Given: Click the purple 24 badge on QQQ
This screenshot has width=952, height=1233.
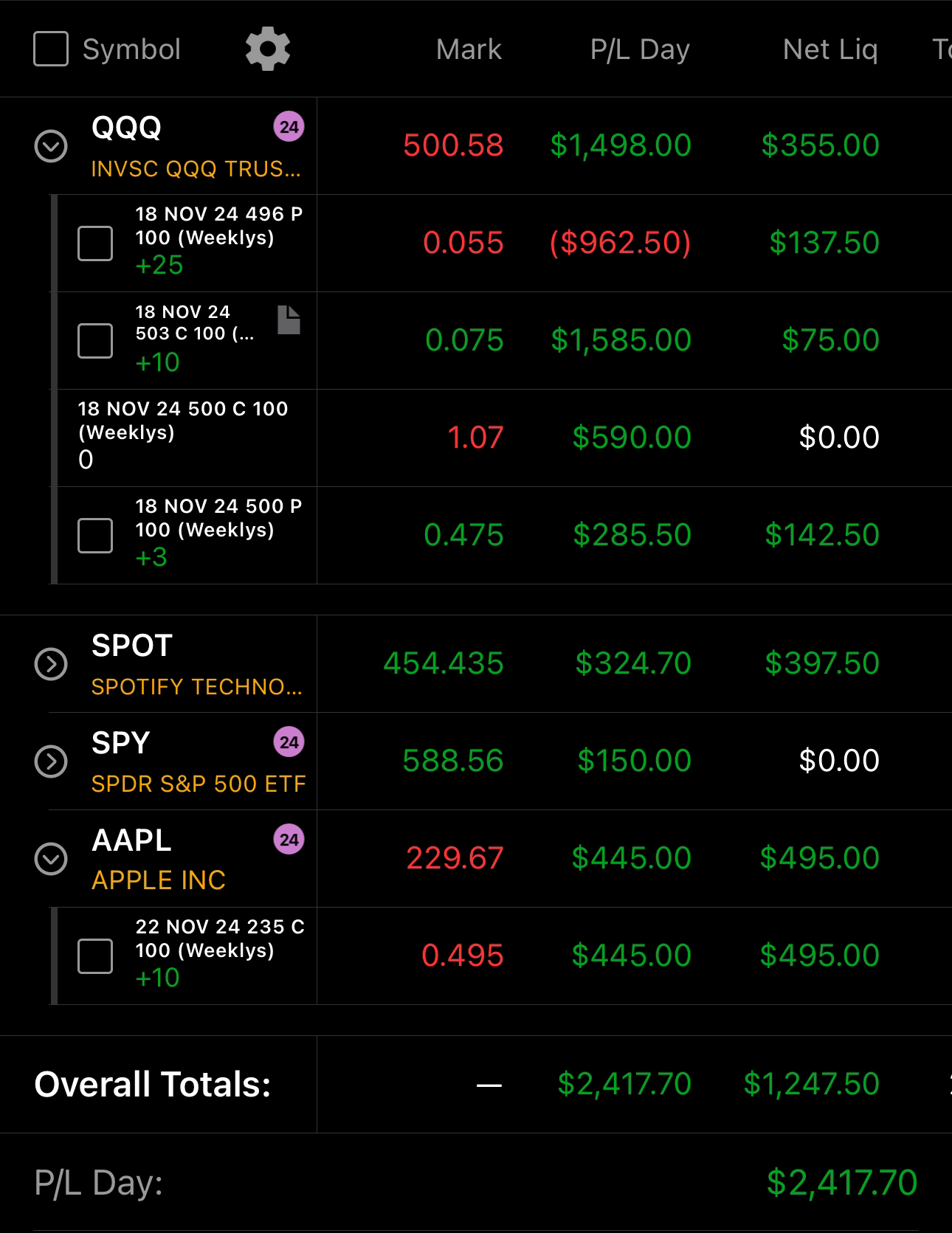Looking at the screenshot, I should pyautogui.click(x=289, y=127).
